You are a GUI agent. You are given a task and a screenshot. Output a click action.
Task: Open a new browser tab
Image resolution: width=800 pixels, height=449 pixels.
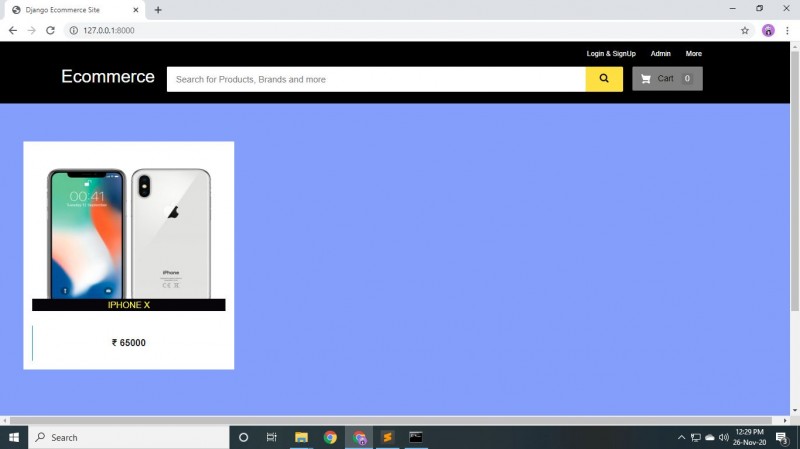coord(158,10)
